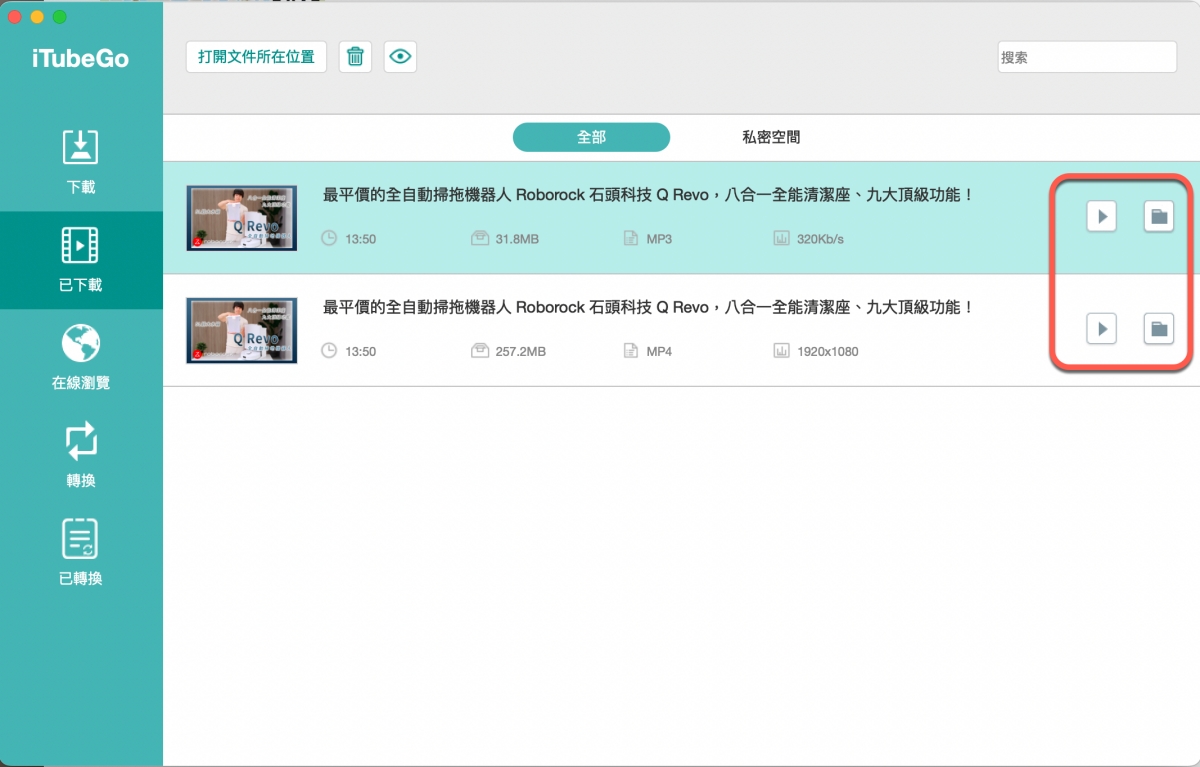The width and height of the screenshot is (1200, 767).
Task: Go to the 轉換 (Convert) section
Action: pos(80,441)
